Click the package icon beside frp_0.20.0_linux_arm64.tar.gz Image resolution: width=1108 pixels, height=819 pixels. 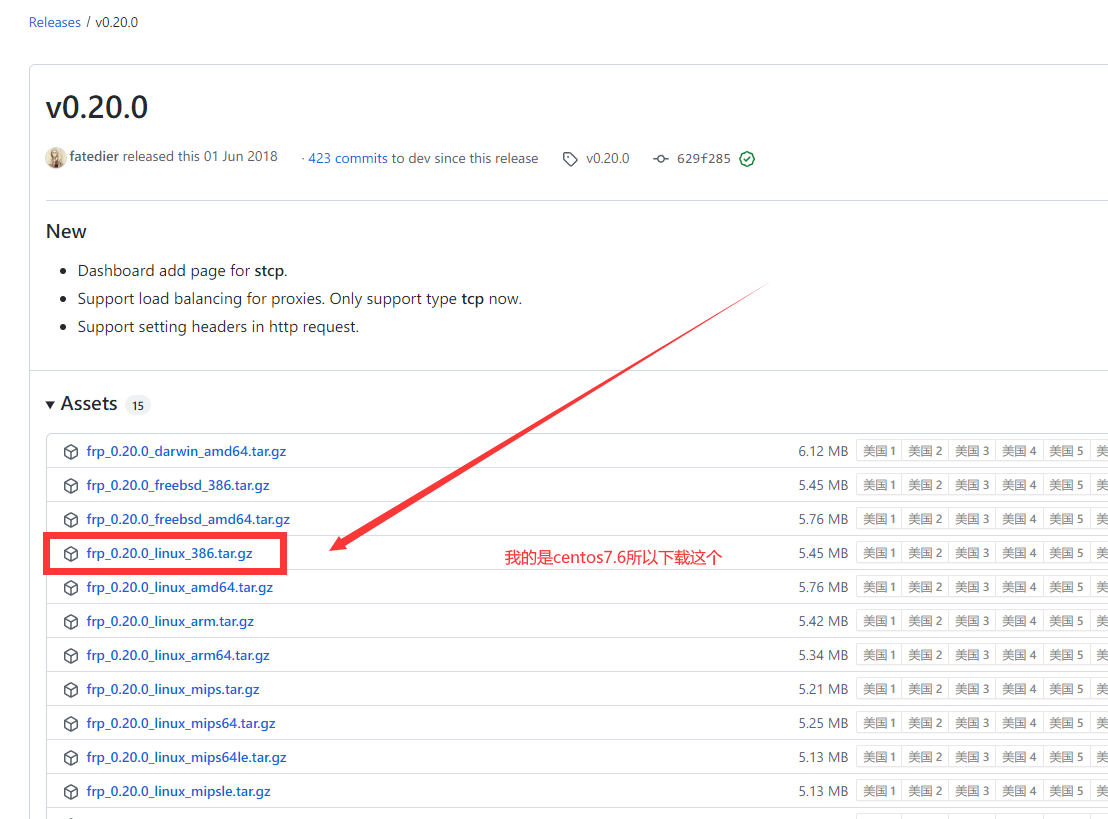point(71,655)
